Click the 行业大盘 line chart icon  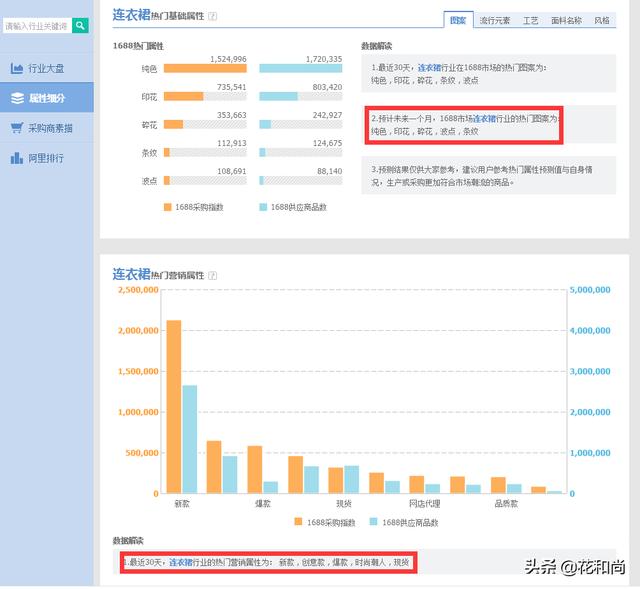click(17, 68)
